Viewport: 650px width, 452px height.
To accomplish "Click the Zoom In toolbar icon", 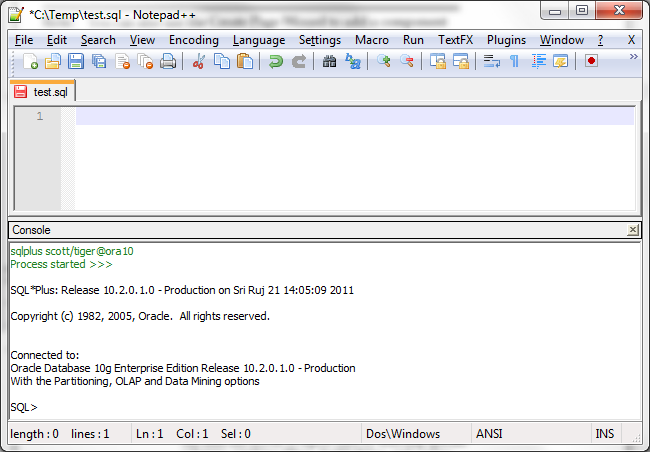I will pyautogui.click(x=384, y=62).
